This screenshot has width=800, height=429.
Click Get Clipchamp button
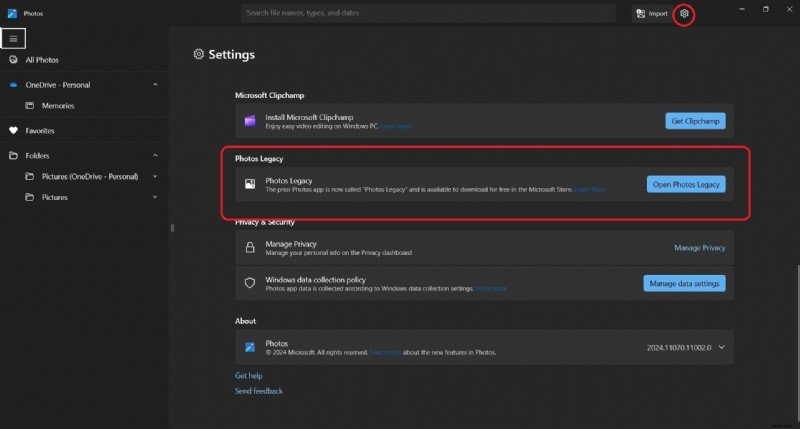point(695,121)
